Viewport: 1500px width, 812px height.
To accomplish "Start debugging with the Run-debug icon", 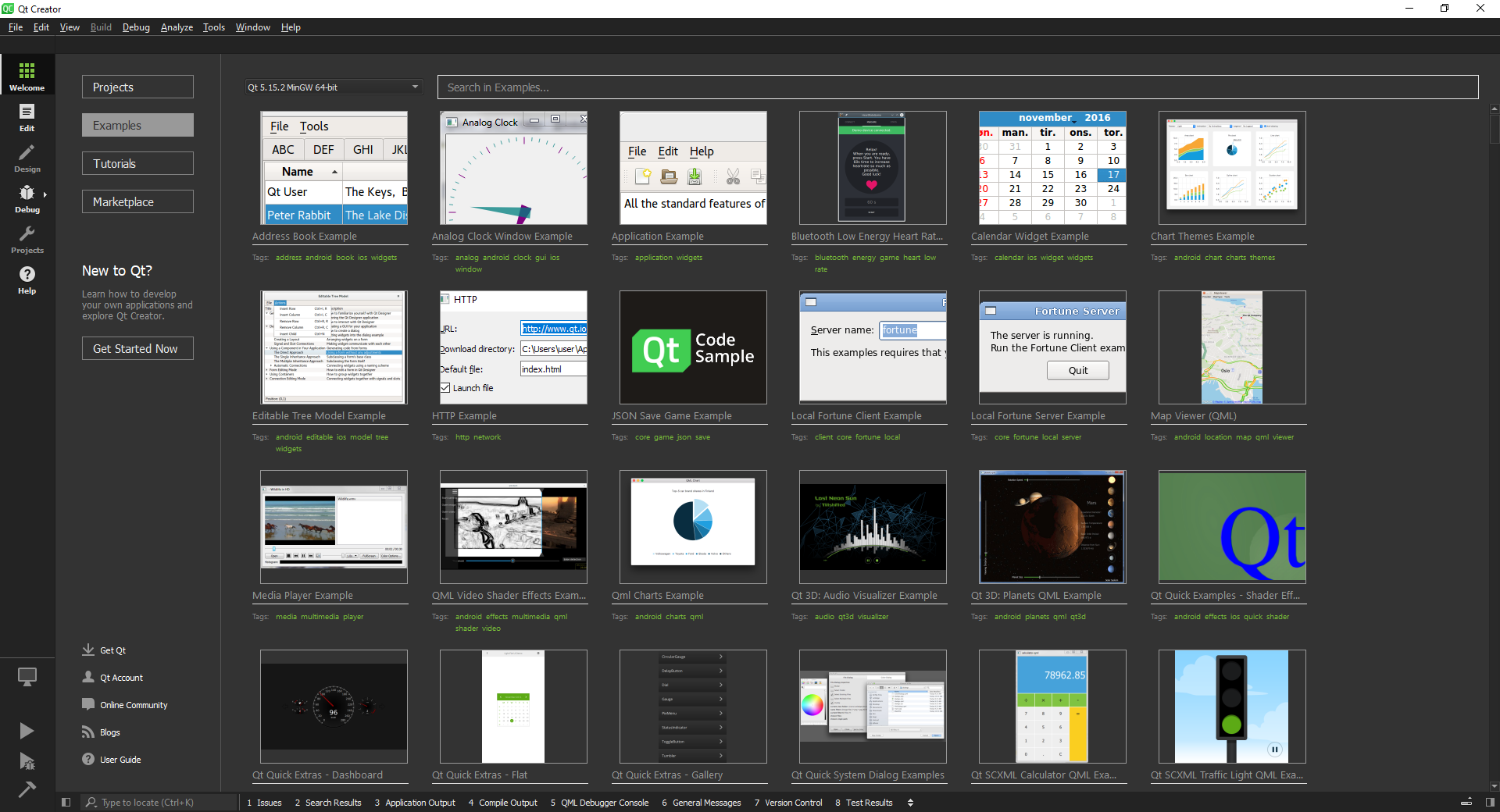I will 27,761.
